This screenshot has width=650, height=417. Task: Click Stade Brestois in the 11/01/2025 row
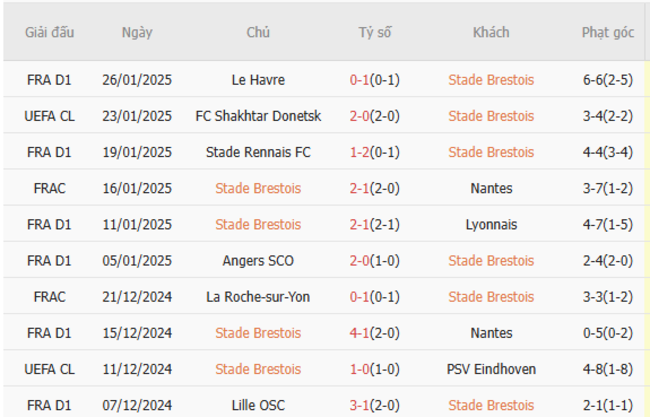pyautogui.click(x=258, y=224)
